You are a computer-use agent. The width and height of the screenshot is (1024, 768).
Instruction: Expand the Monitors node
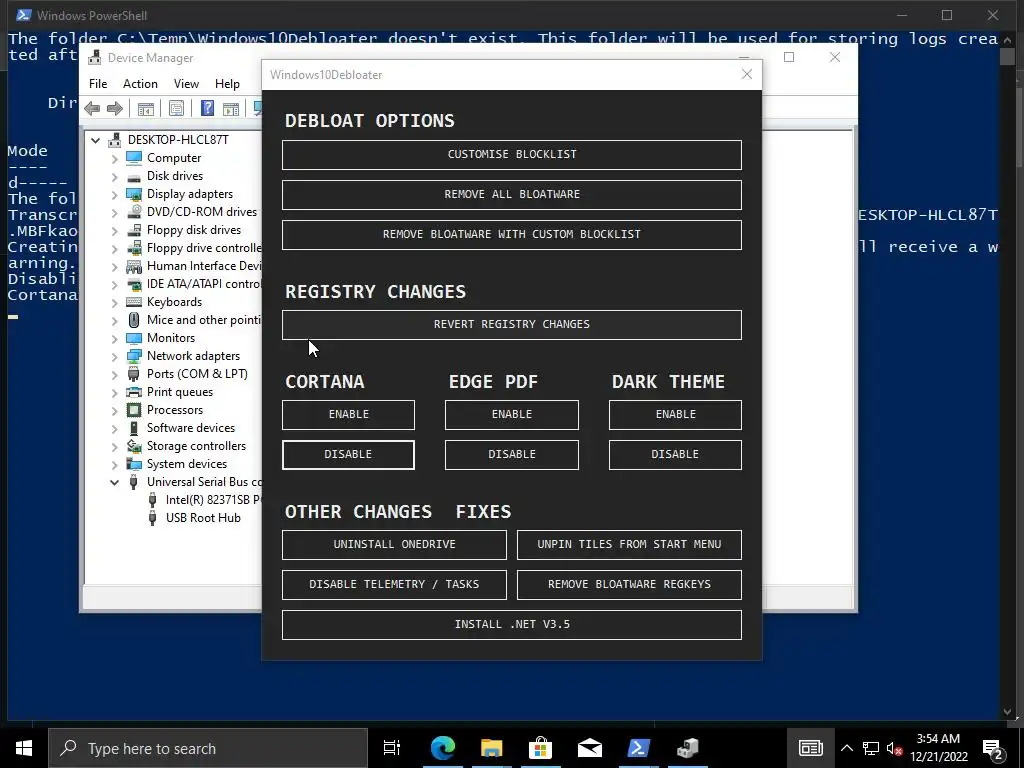tap(114, 338)
